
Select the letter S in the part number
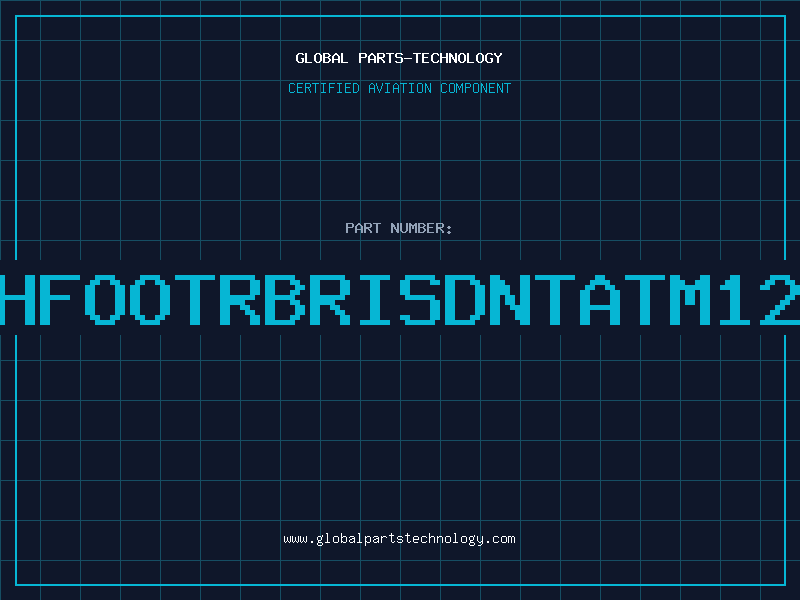pyautogui.click(x=420, y=299)
